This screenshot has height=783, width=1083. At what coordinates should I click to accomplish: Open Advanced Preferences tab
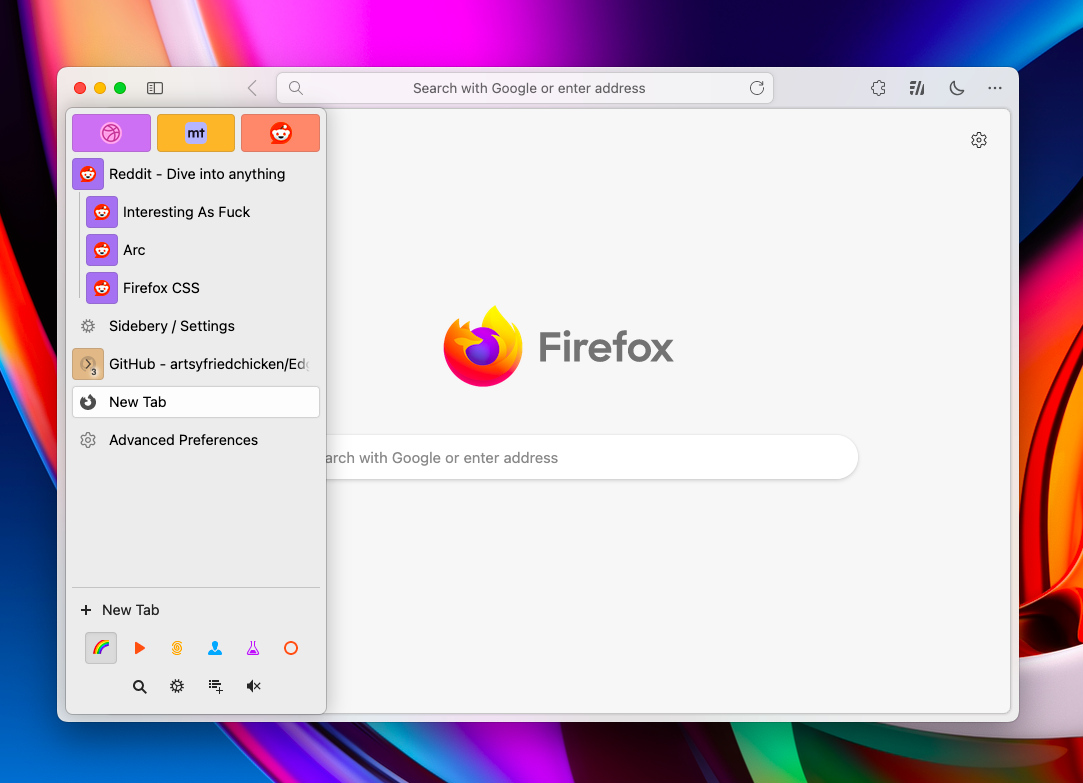[196, 440]
